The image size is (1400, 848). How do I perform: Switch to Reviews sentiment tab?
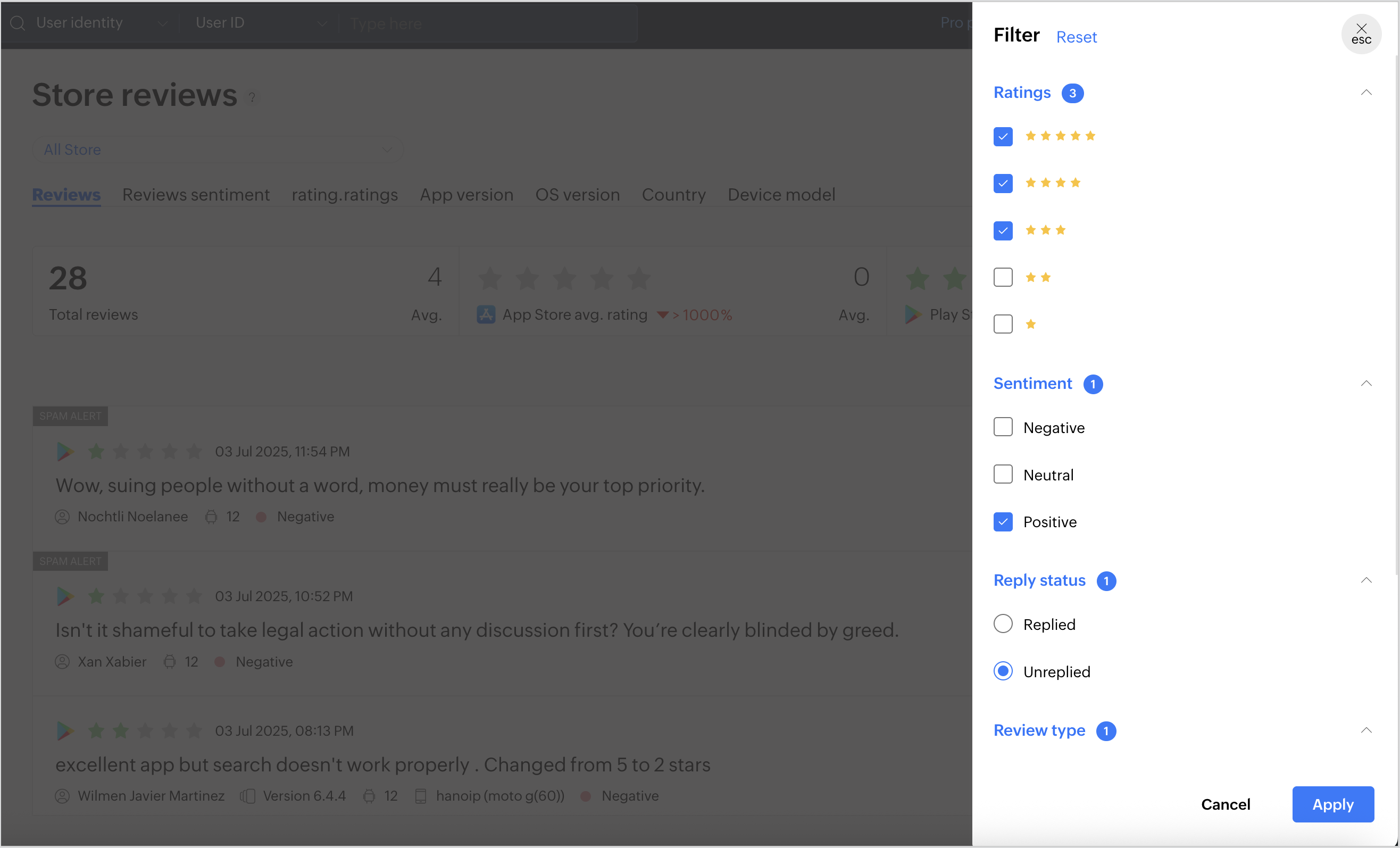click(x=196, y=195)
